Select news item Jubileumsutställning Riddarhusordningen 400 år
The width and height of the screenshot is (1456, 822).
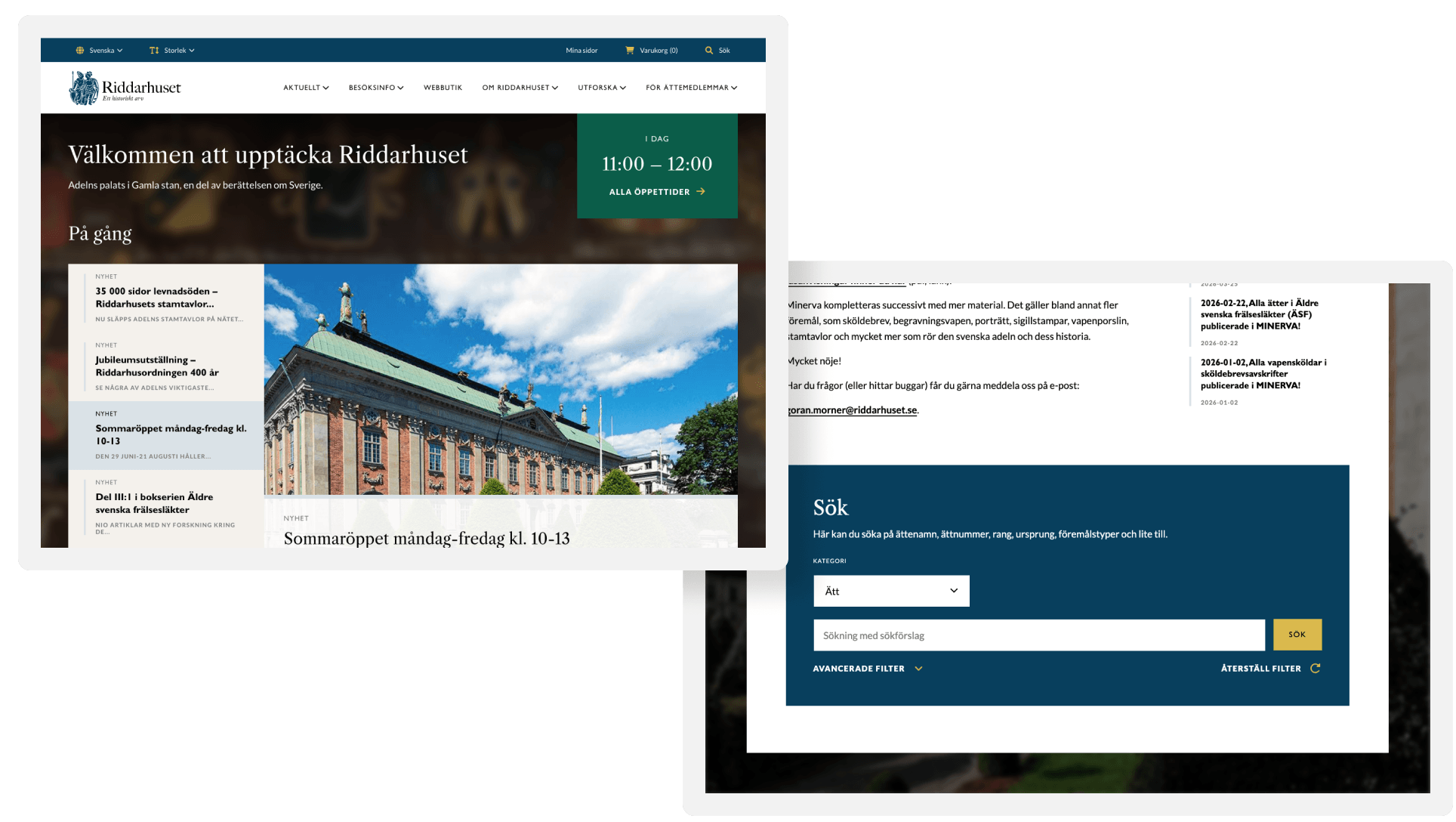click(x=166, y=367)
